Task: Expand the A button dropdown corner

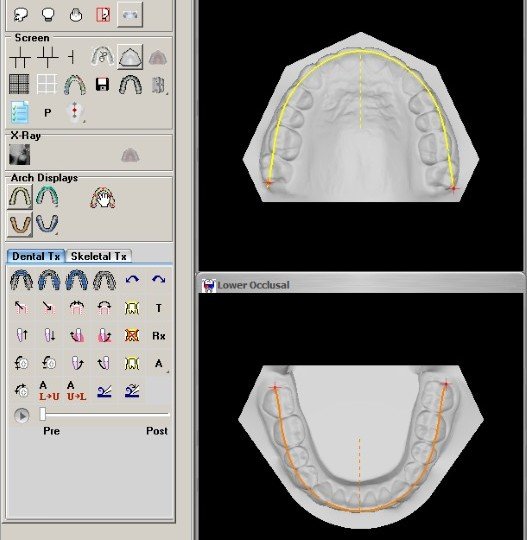Action: click(x=167, y=372)
